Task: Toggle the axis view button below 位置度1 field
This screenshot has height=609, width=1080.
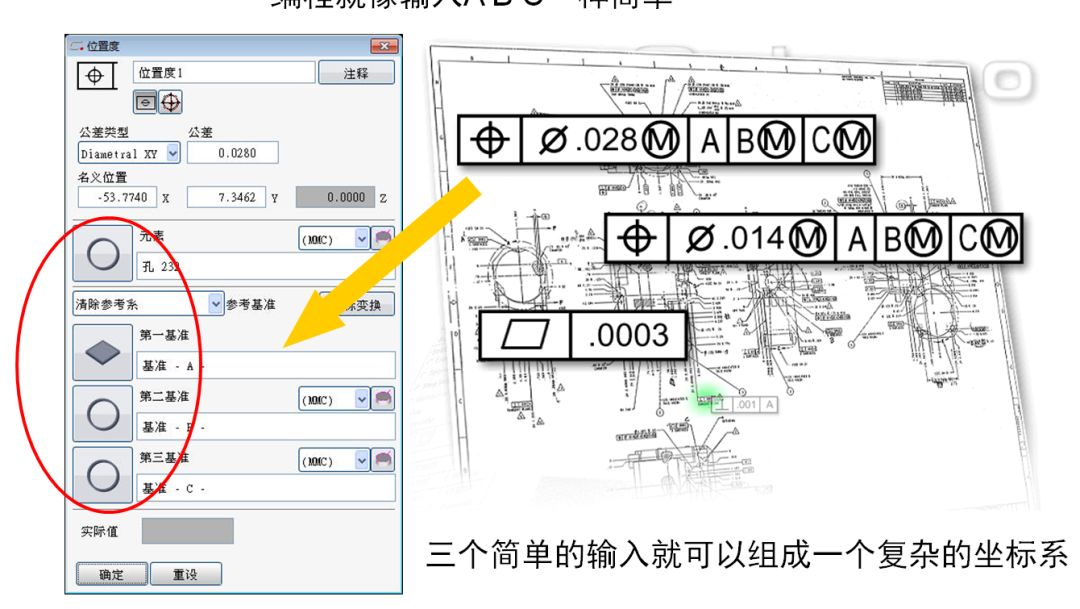Action: 144,101
